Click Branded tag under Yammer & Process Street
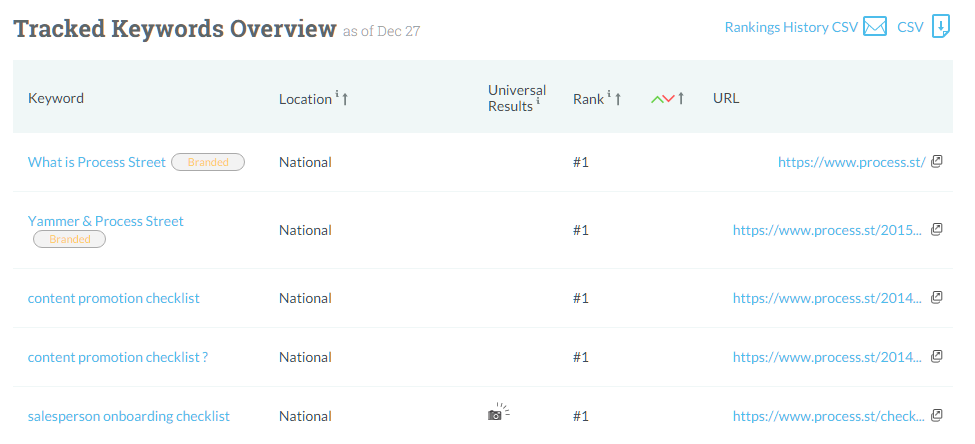This screenshot has width=975, height=444. tap(70, 240)
